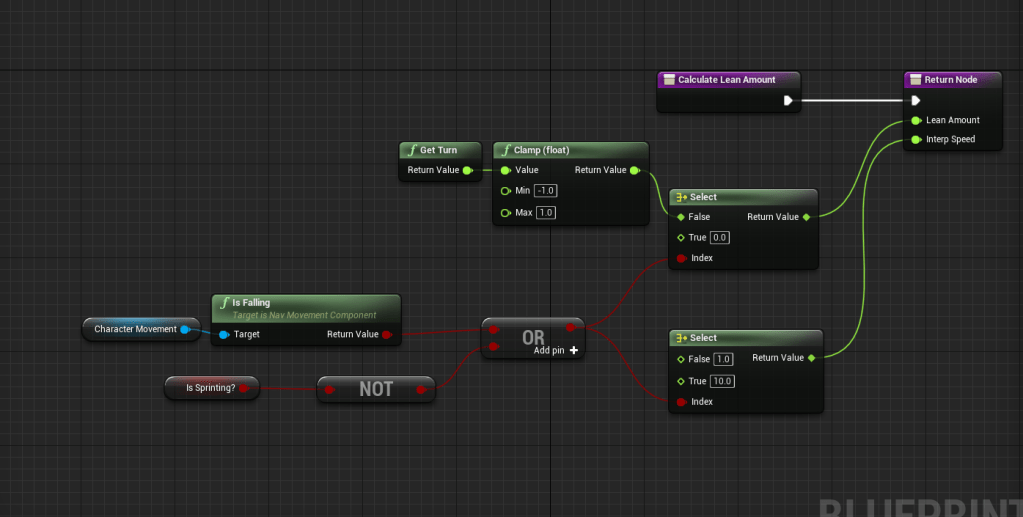1023x517 pixels.
Task: Click the Return Node exec input pin
Action: (x=915, y=100)
